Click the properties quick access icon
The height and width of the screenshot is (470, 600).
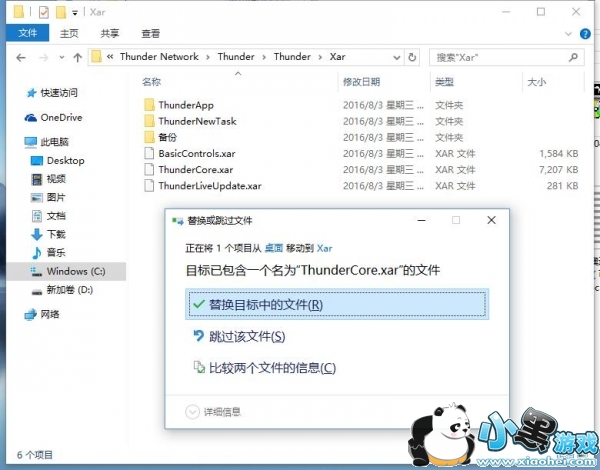tap(44, 12)
